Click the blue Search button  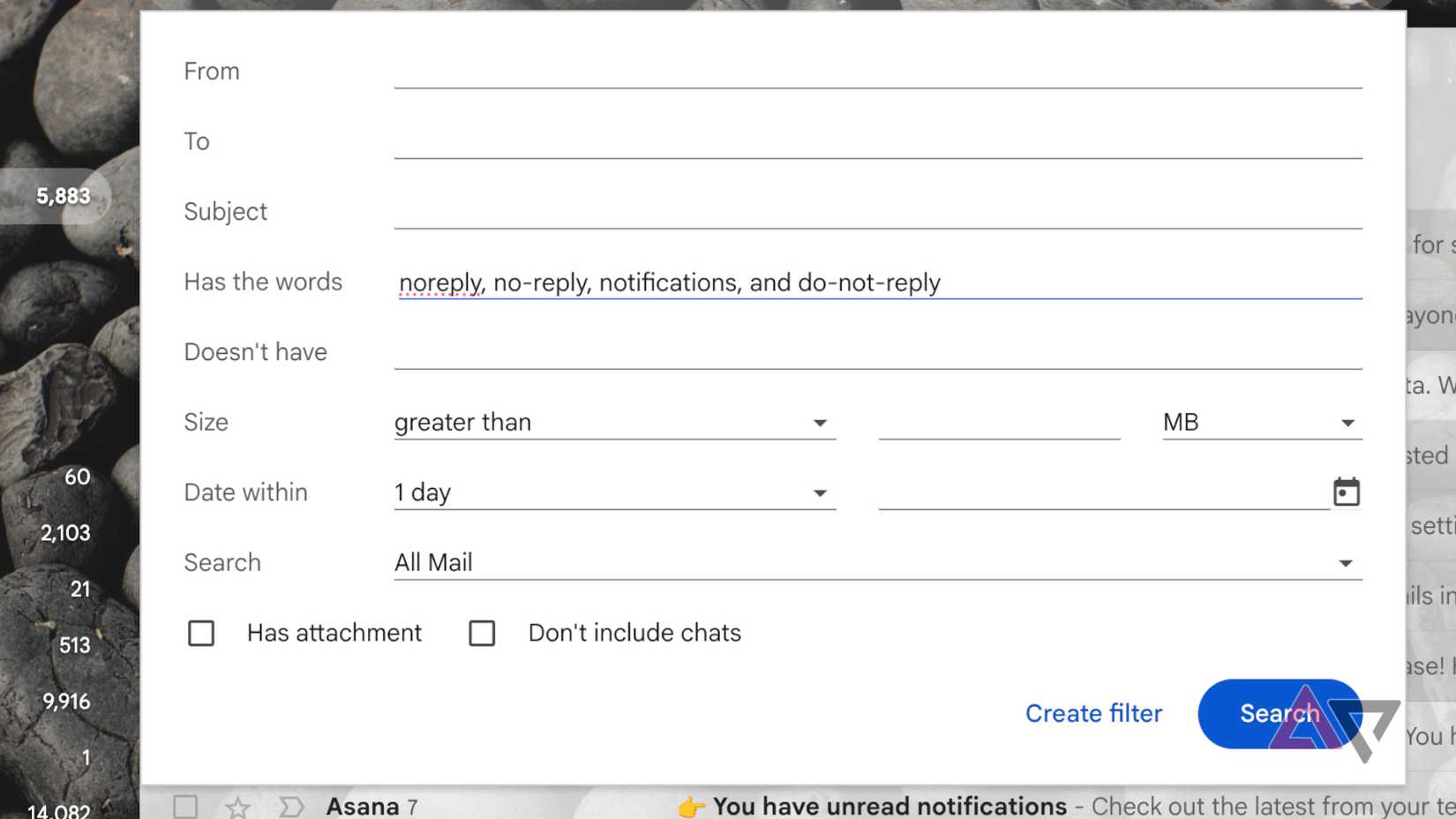click(x=1280, y=713)
